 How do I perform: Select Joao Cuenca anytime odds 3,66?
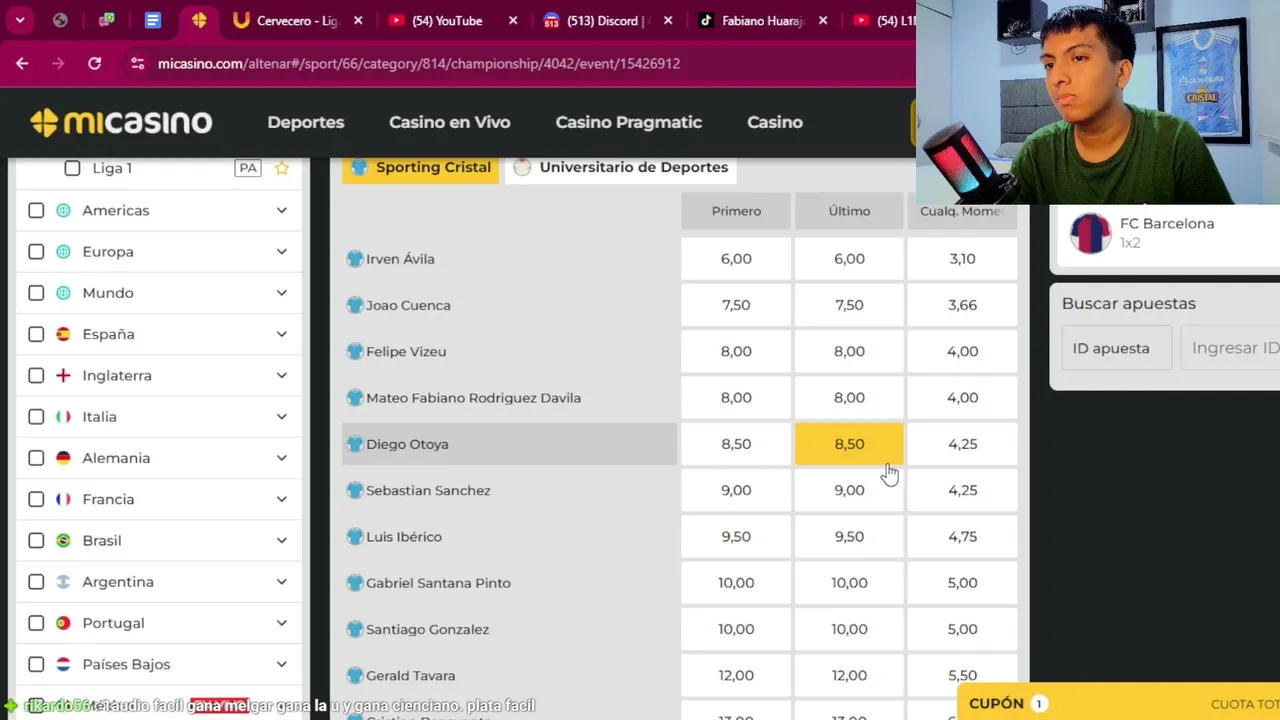coord(962,305)
